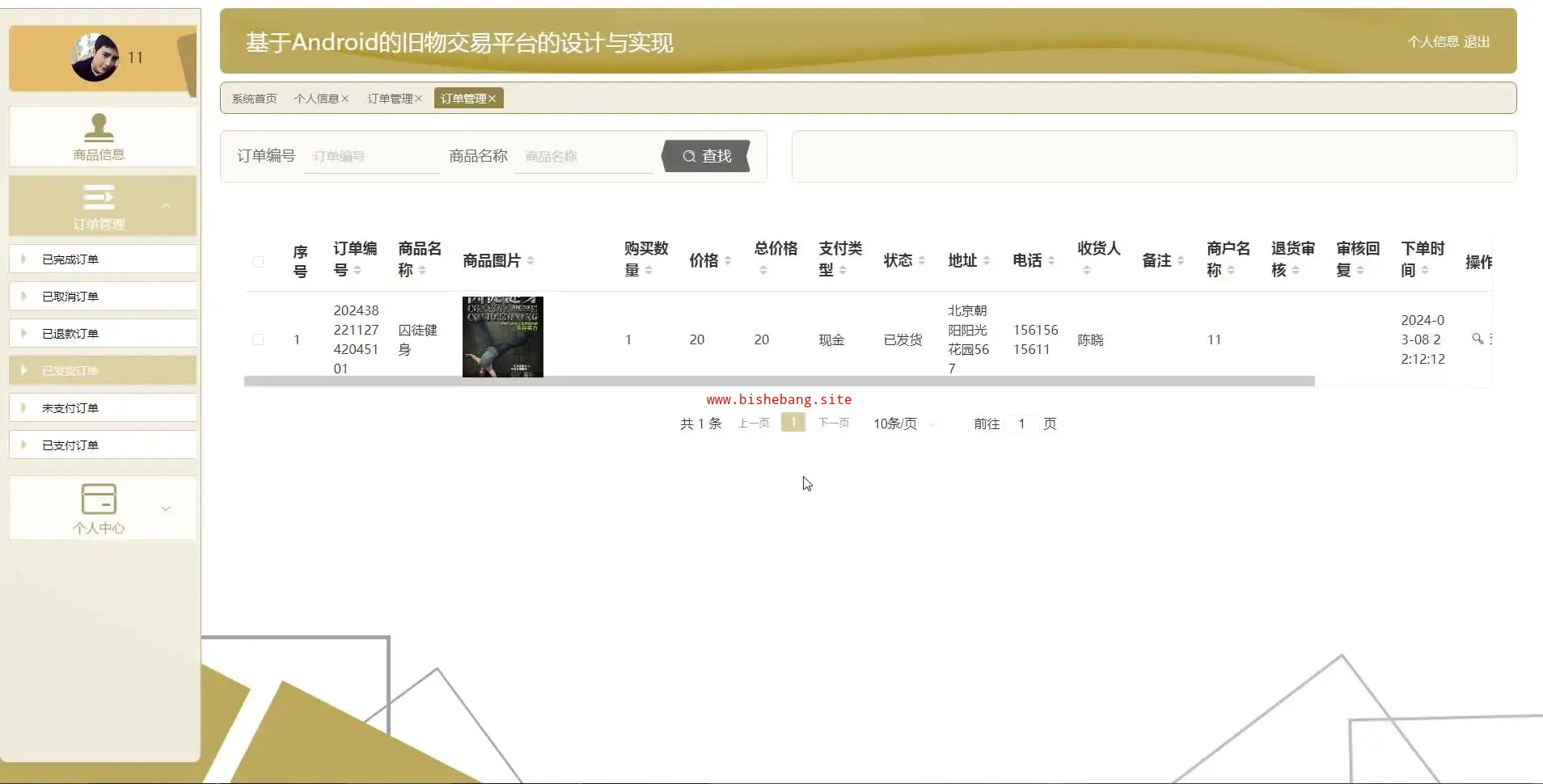Click the order number 20243822112742045101 cell

[x=356, y=339]
